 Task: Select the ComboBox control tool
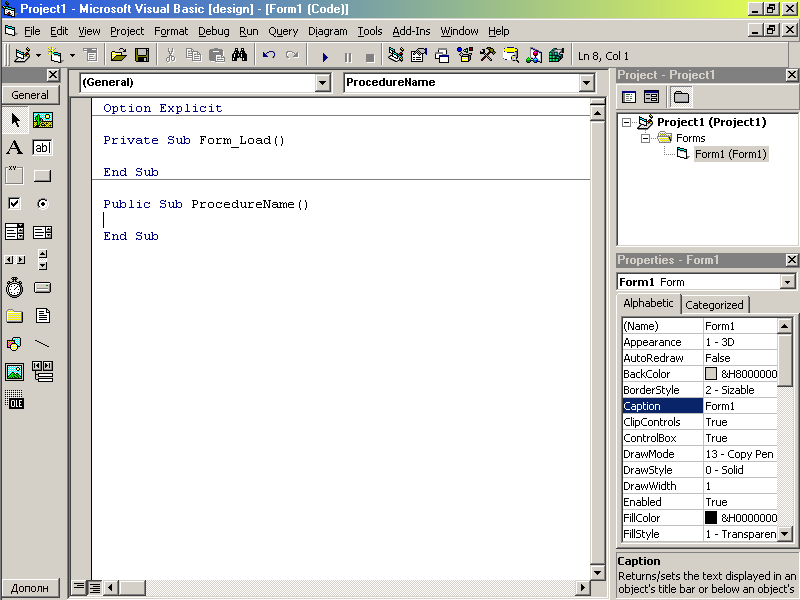[14, 232]
